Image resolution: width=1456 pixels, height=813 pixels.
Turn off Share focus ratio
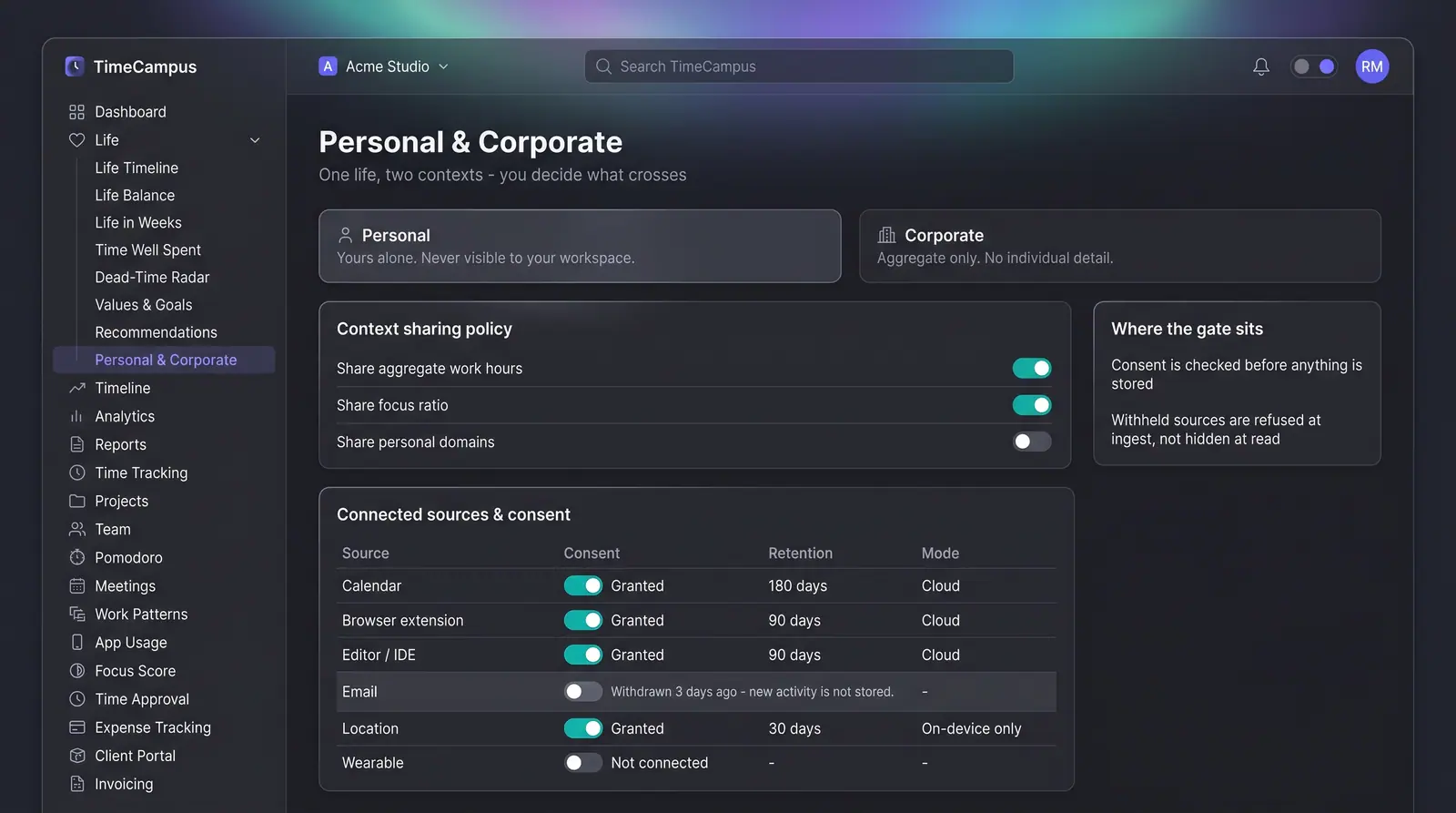pyautogui.click(x=1032, y=405)
